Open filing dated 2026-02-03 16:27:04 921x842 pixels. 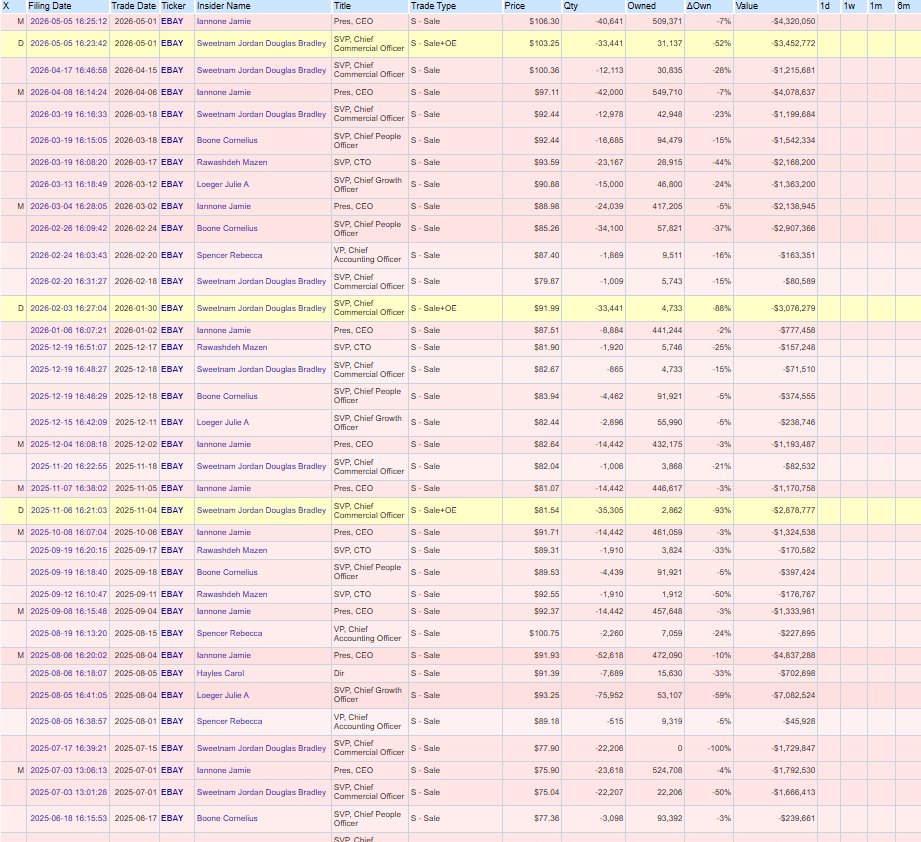(x=69, y=308)
